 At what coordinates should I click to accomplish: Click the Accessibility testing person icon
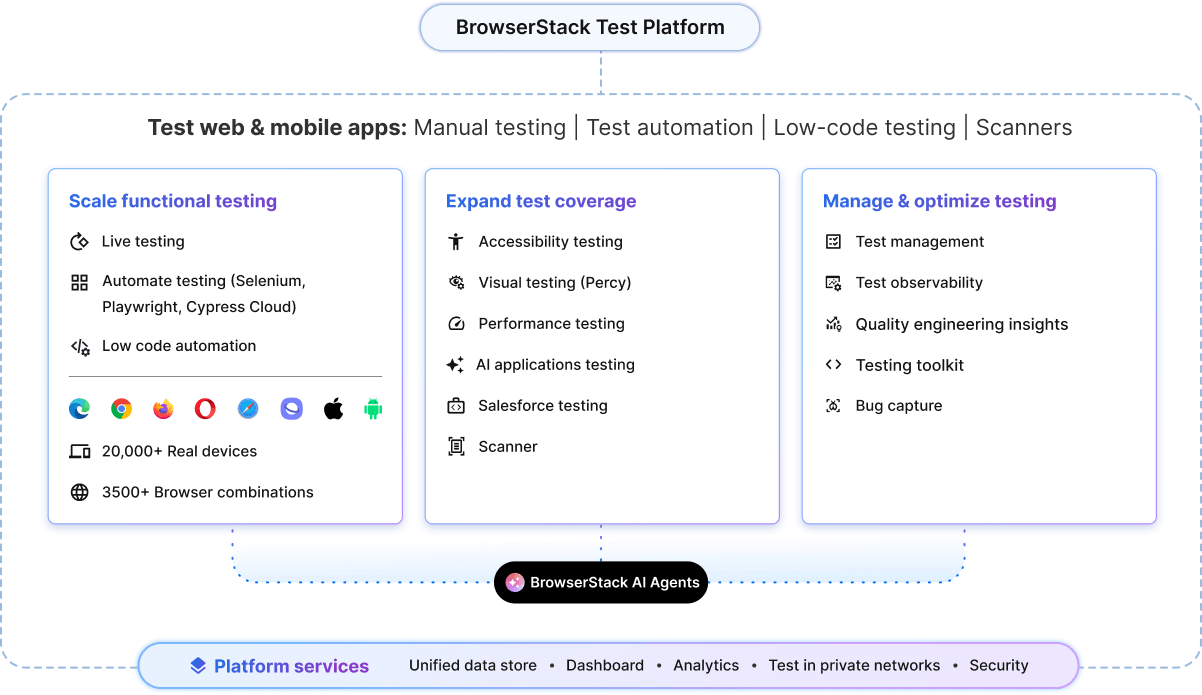click(x=456, y=242)
